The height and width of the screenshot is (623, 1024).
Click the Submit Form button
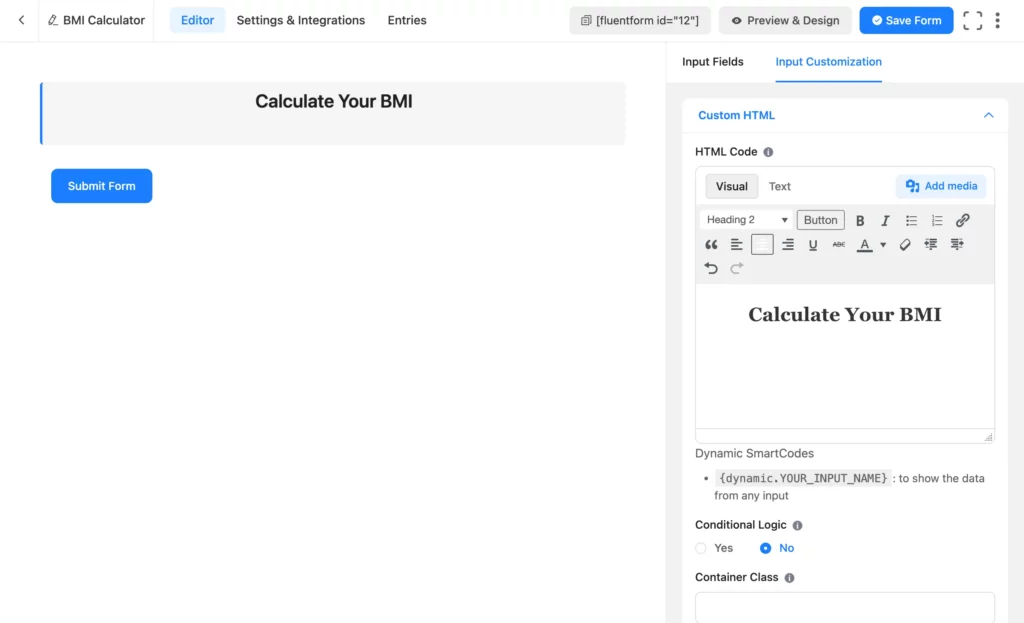[x=101, y=186]
